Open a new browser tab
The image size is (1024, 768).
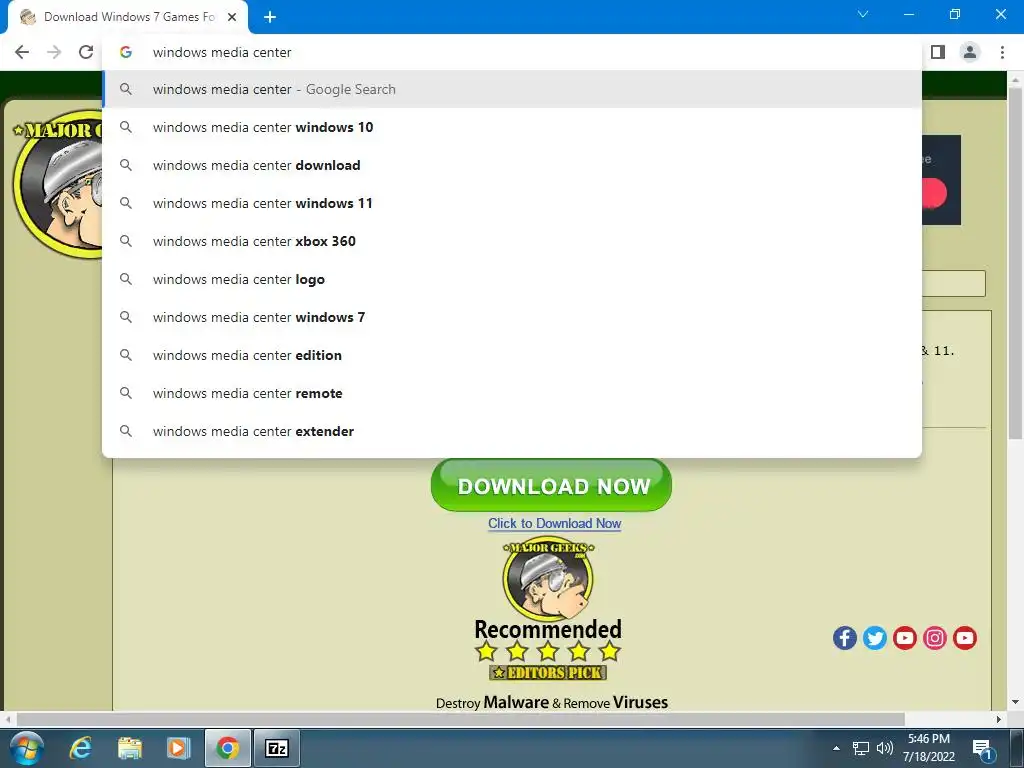tap(270, 18)
